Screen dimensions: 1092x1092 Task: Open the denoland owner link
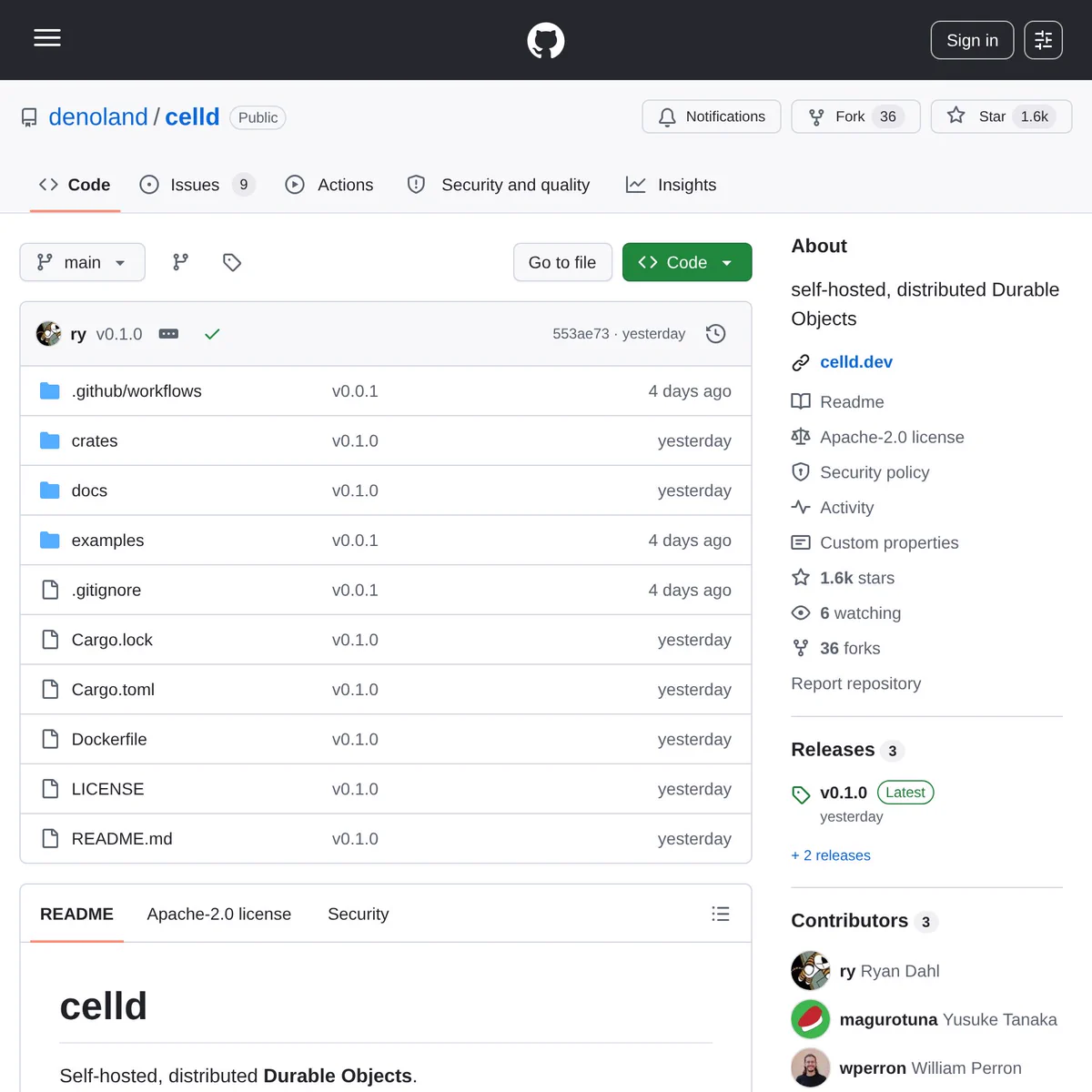click(x=98, y=117)
